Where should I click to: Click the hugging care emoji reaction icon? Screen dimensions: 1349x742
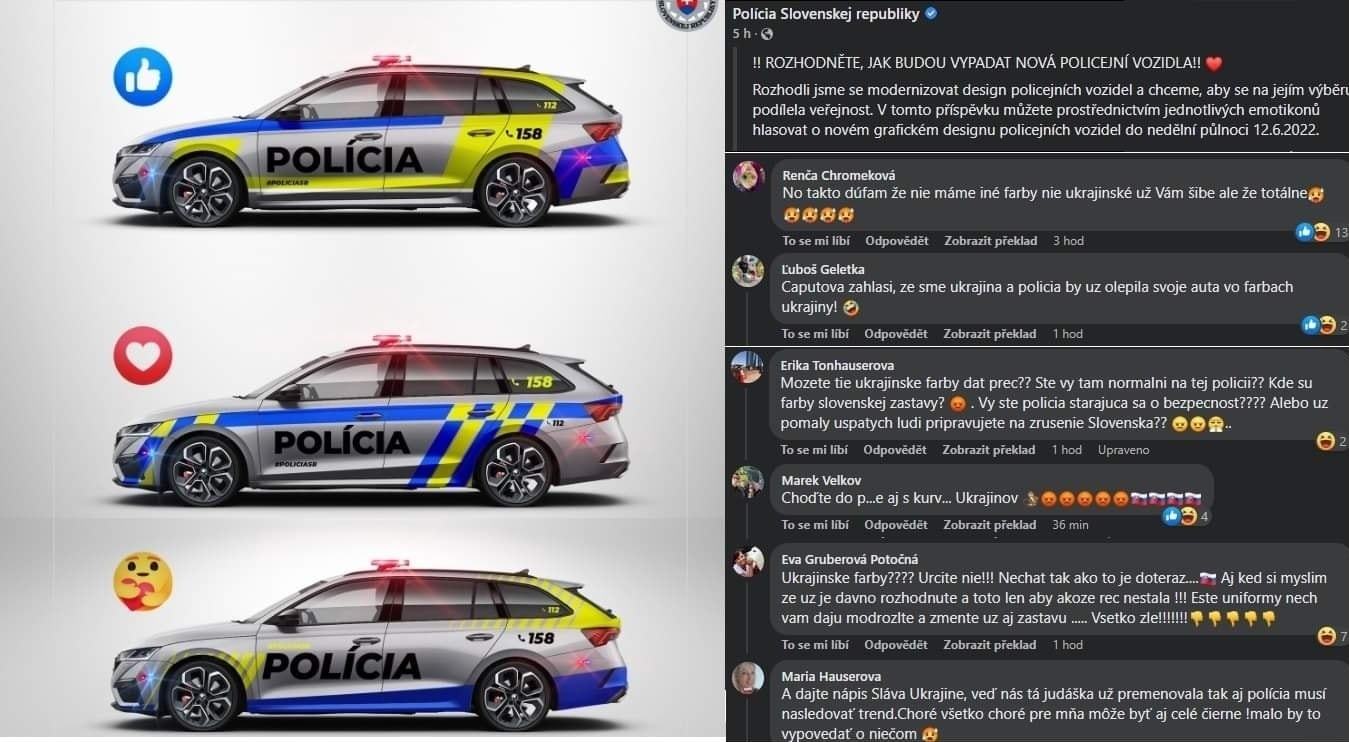(143, 581)
